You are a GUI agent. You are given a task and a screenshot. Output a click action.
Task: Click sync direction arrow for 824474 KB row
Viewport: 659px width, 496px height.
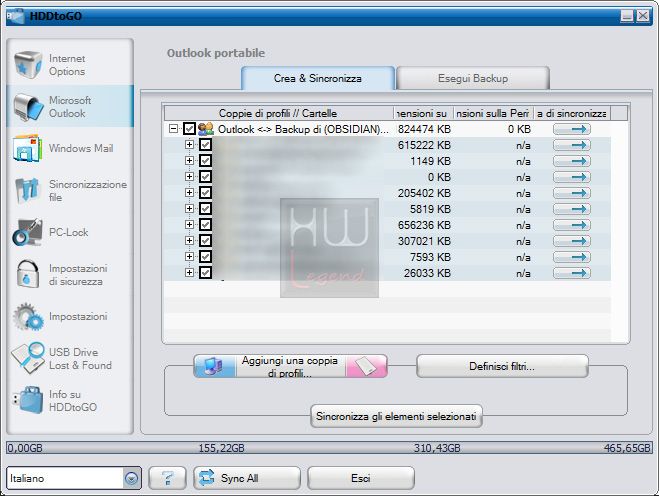click(572, 129)
